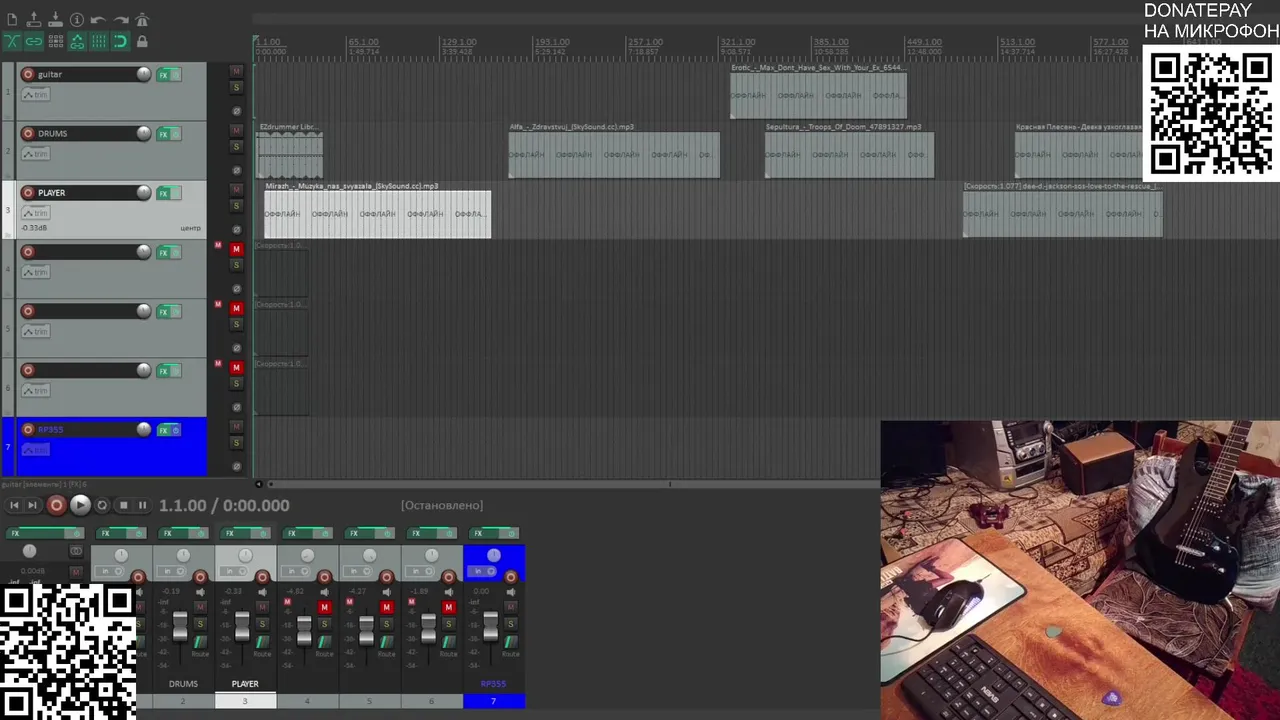Arm the PLAYER track for recording
The width and height of the screenshot is (1280, 720).
click(28, 192)
